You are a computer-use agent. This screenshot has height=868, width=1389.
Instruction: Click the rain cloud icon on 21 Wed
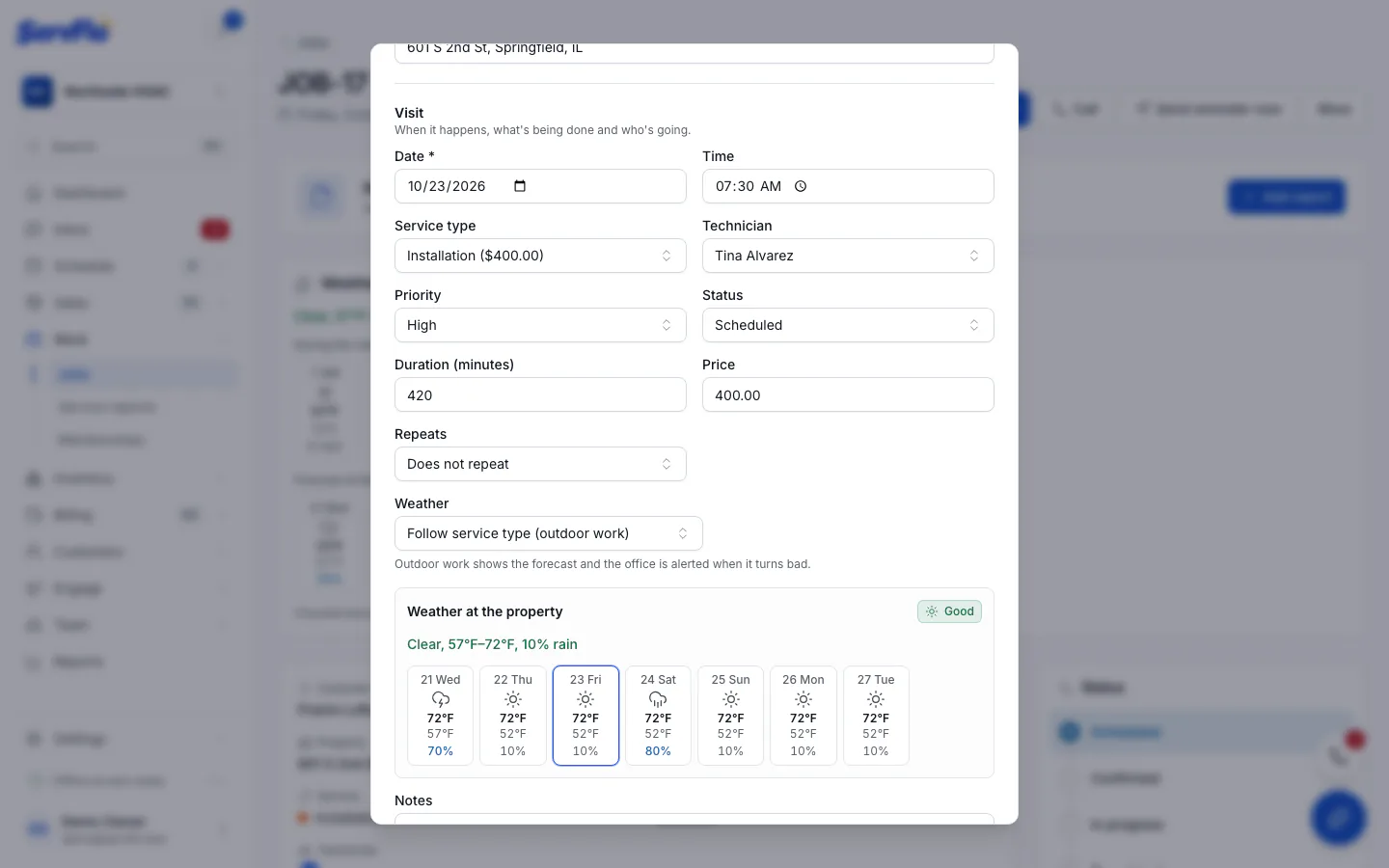click(441, 699)
